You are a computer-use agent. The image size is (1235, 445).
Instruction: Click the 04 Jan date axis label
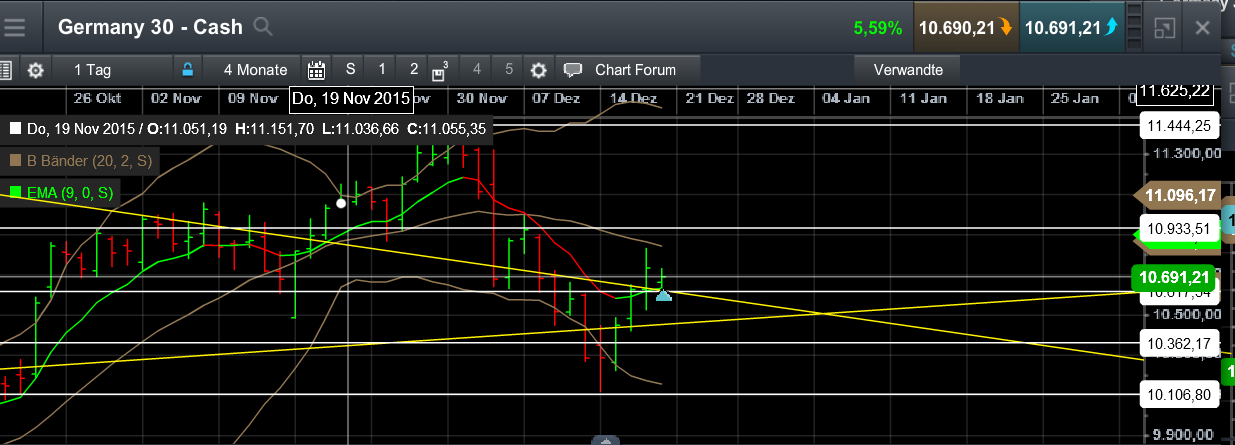tap(845, 98)
